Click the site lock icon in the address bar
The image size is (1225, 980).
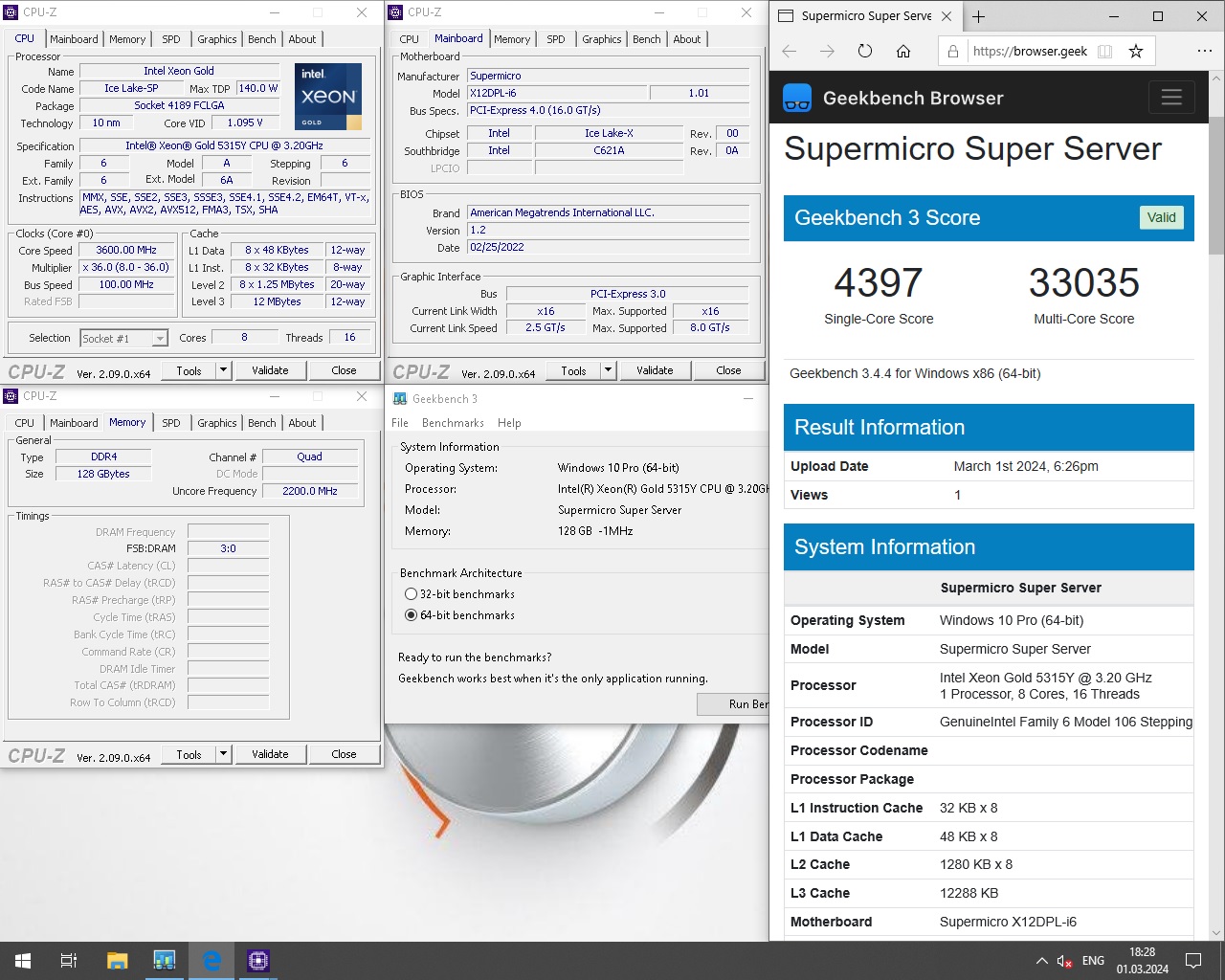(953, 52)
